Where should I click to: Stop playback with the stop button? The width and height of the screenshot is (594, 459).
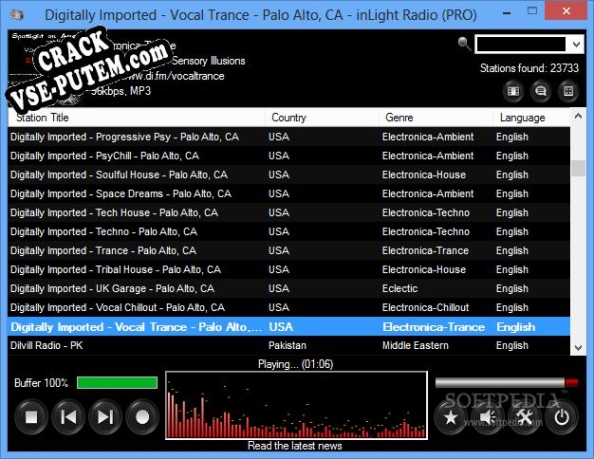coord(31,417)
